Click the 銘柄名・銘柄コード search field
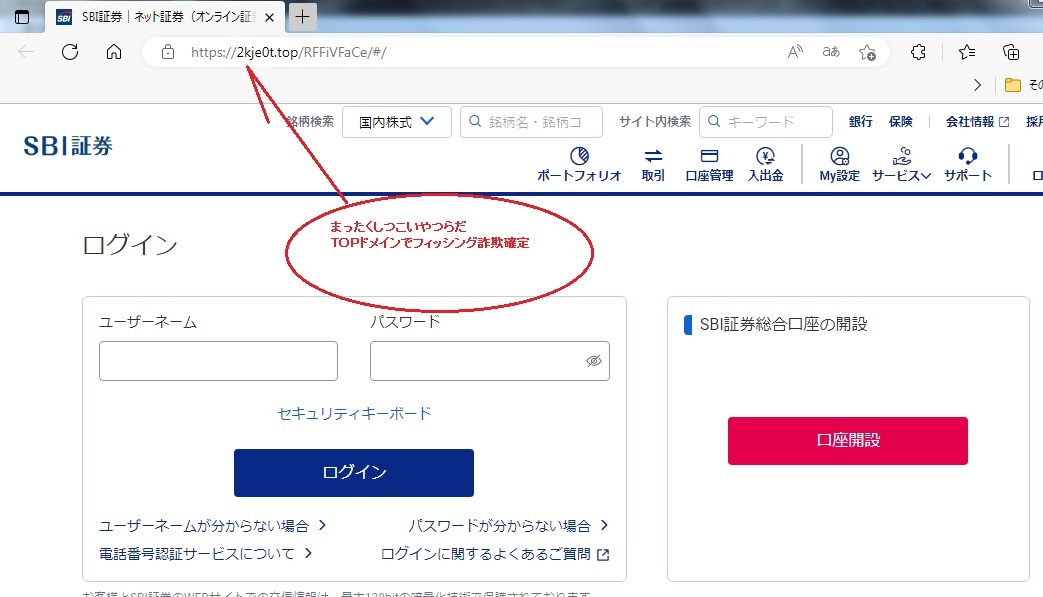1043x597 pixels. click(531, 122)
